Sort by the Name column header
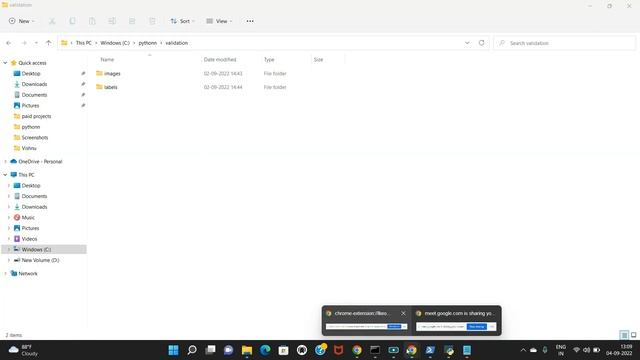This screenshot has height=360, width=640. (x=107, y=60)
